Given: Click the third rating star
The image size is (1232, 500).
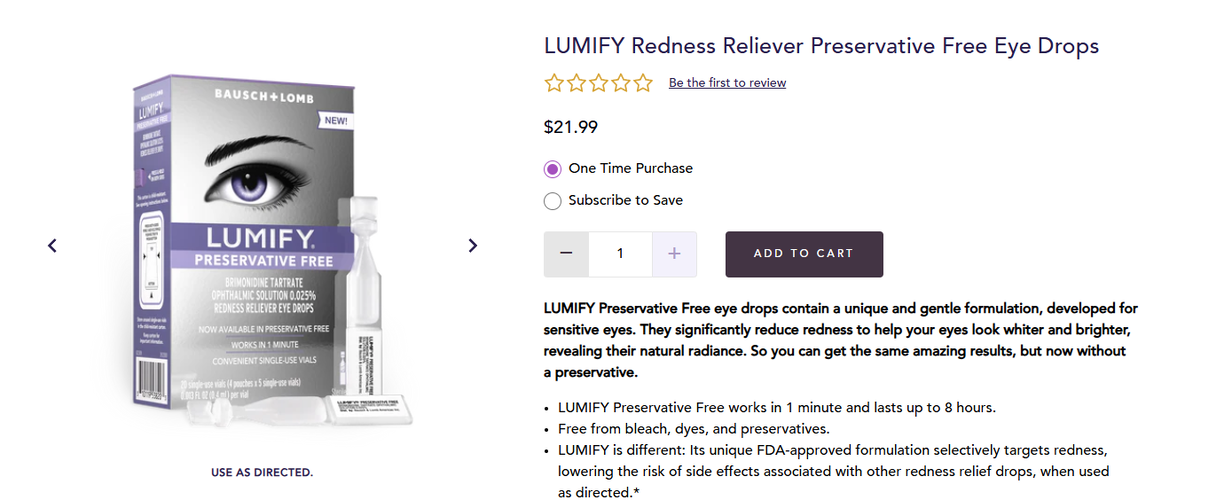Looking at the screenshot, I should 598,83.
